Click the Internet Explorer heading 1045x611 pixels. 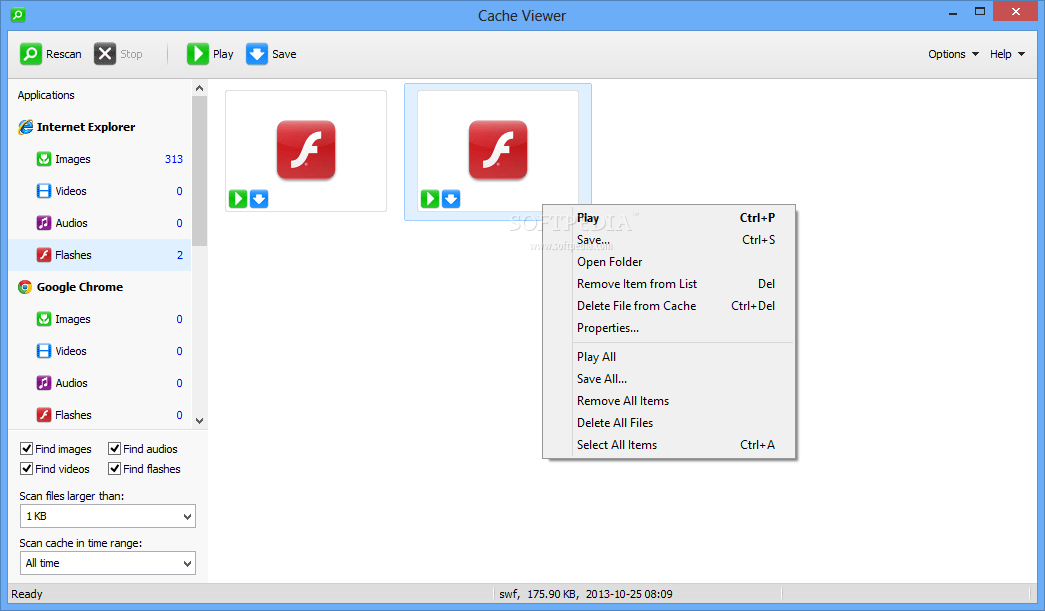click(x=86, y=127)
